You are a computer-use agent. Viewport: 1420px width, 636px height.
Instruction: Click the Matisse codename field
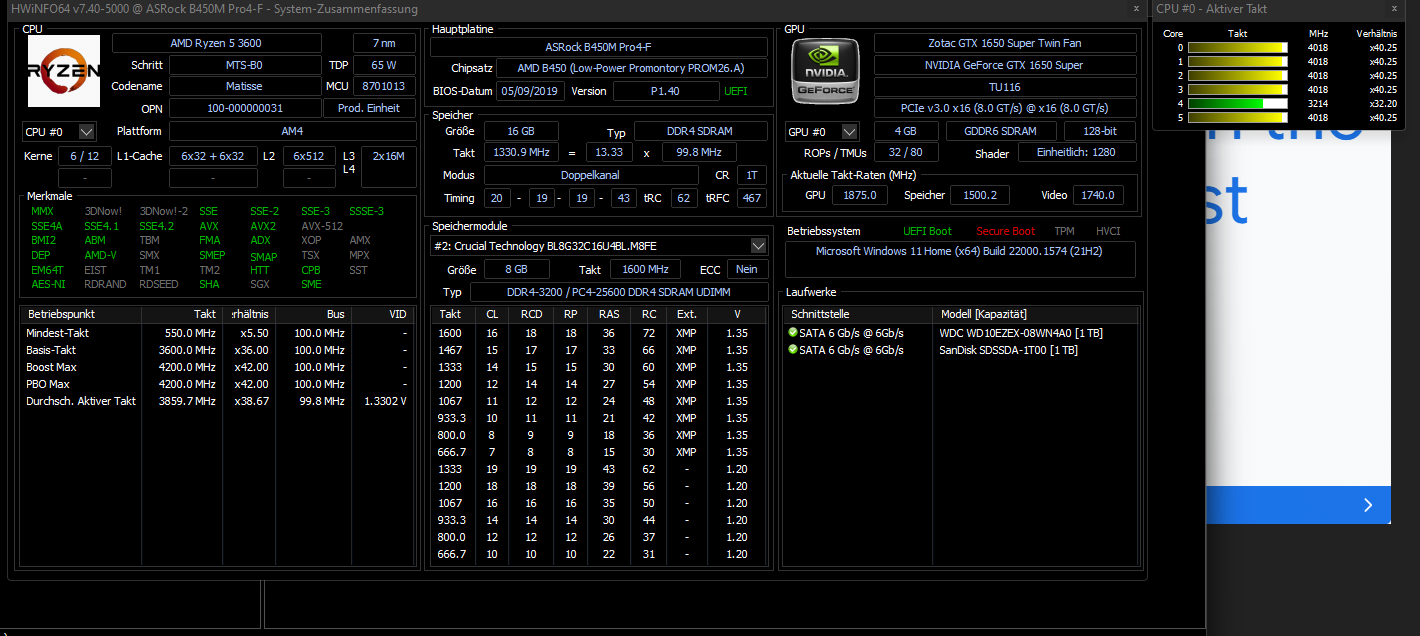click(x=245, y=87)
